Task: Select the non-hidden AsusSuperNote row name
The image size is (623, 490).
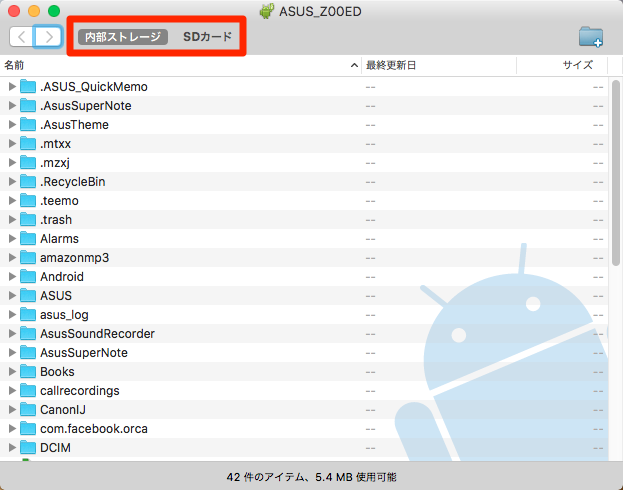Action: (x=84, y=353)
